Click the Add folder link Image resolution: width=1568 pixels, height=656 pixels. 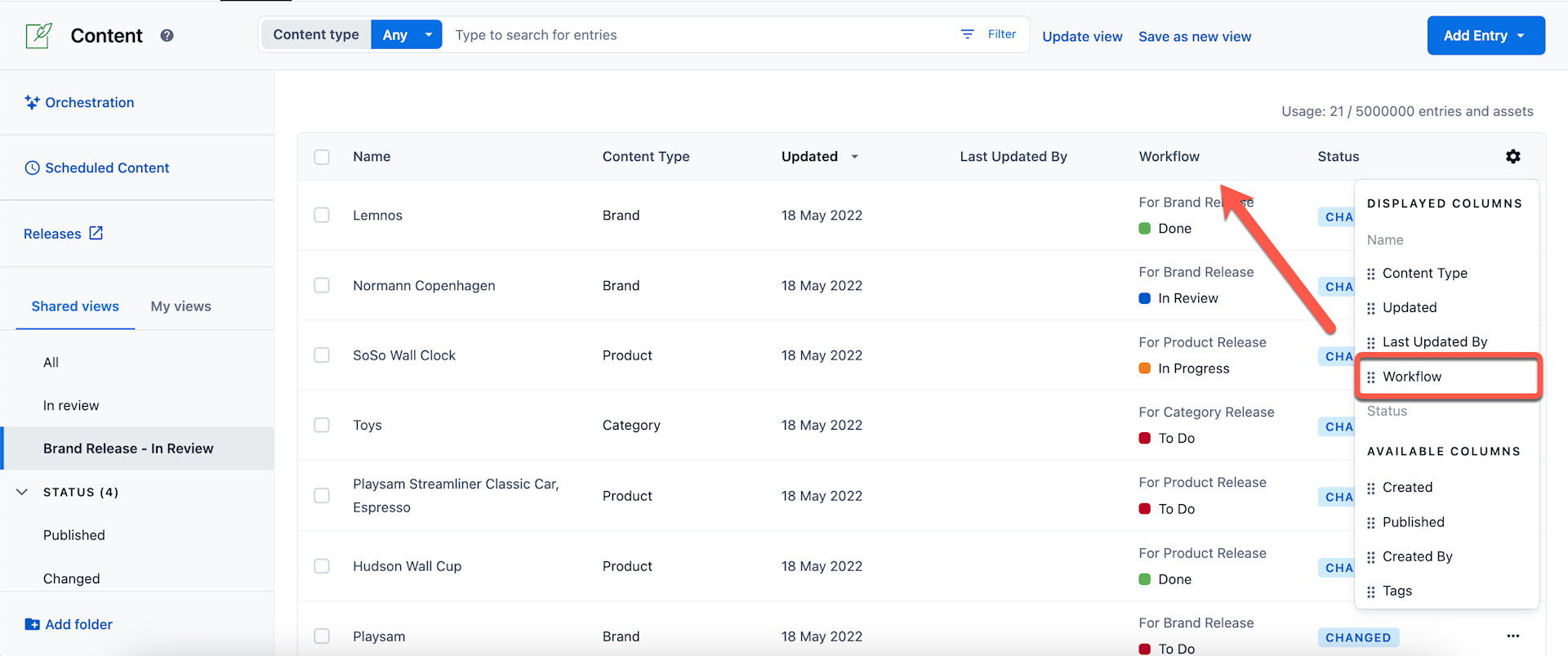pos(79,624)
